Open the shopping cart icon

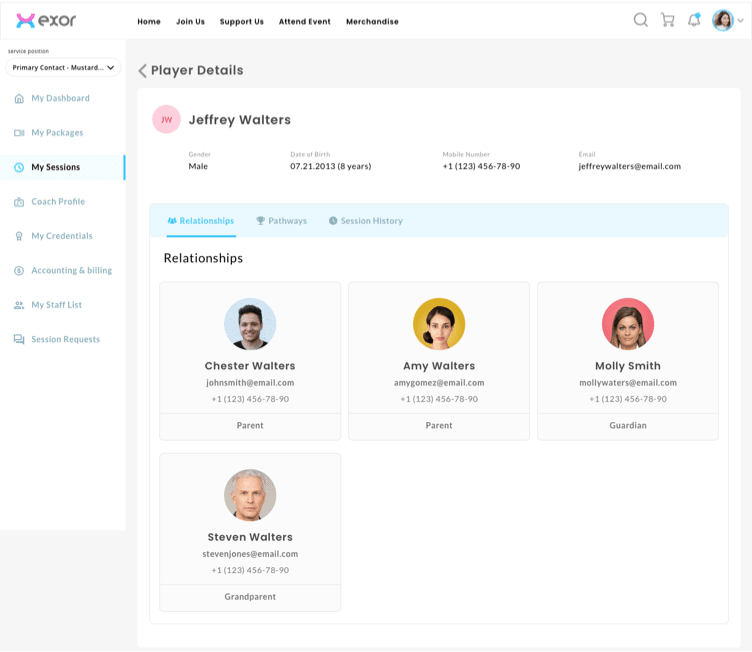(667, 20)
